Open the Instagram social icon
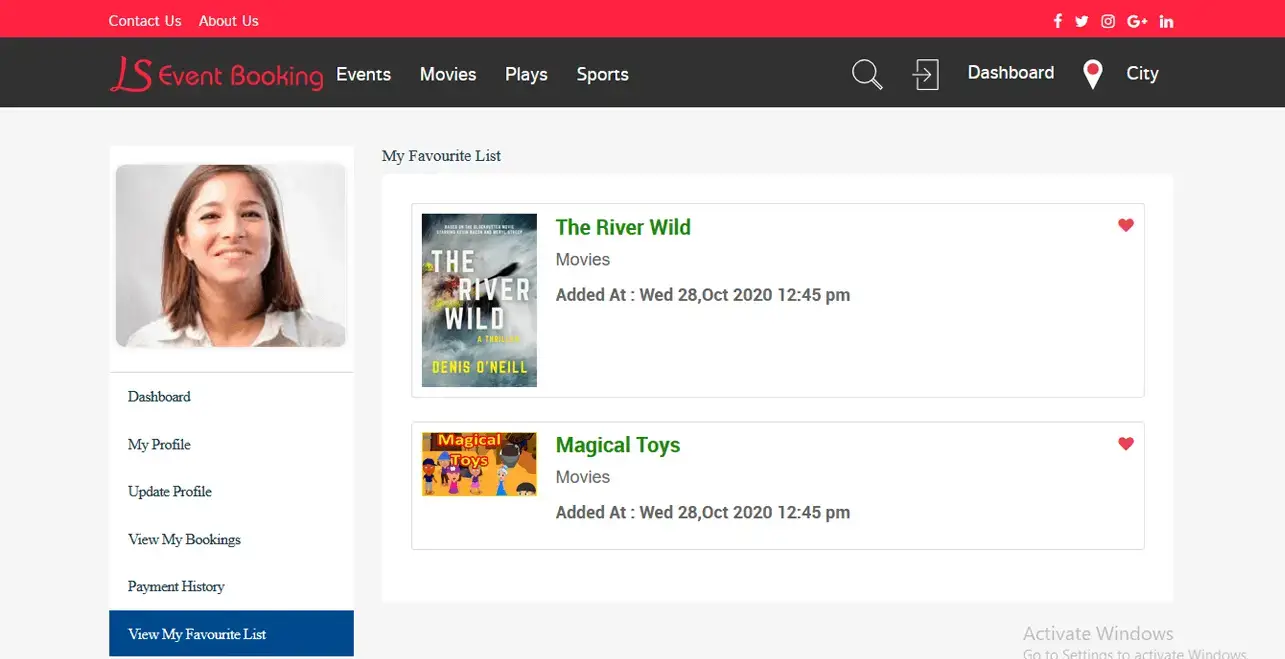The width and height of the screenshot is (1285, 659). tap(1108, 21)
